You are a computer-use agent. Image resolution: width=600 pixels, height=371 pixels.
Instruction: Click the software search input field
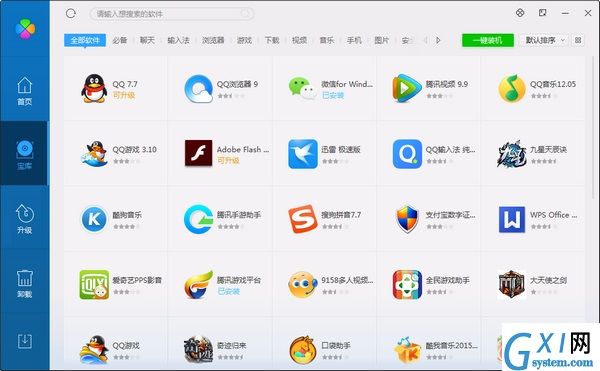point(172,14)
